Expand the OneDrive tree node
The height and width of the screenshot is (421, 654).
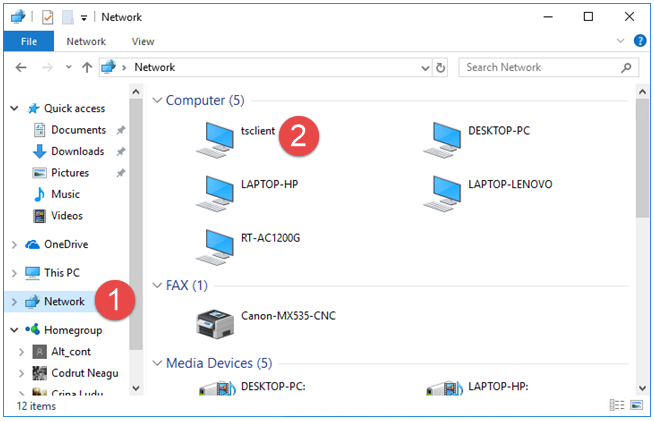pos(14,245)
